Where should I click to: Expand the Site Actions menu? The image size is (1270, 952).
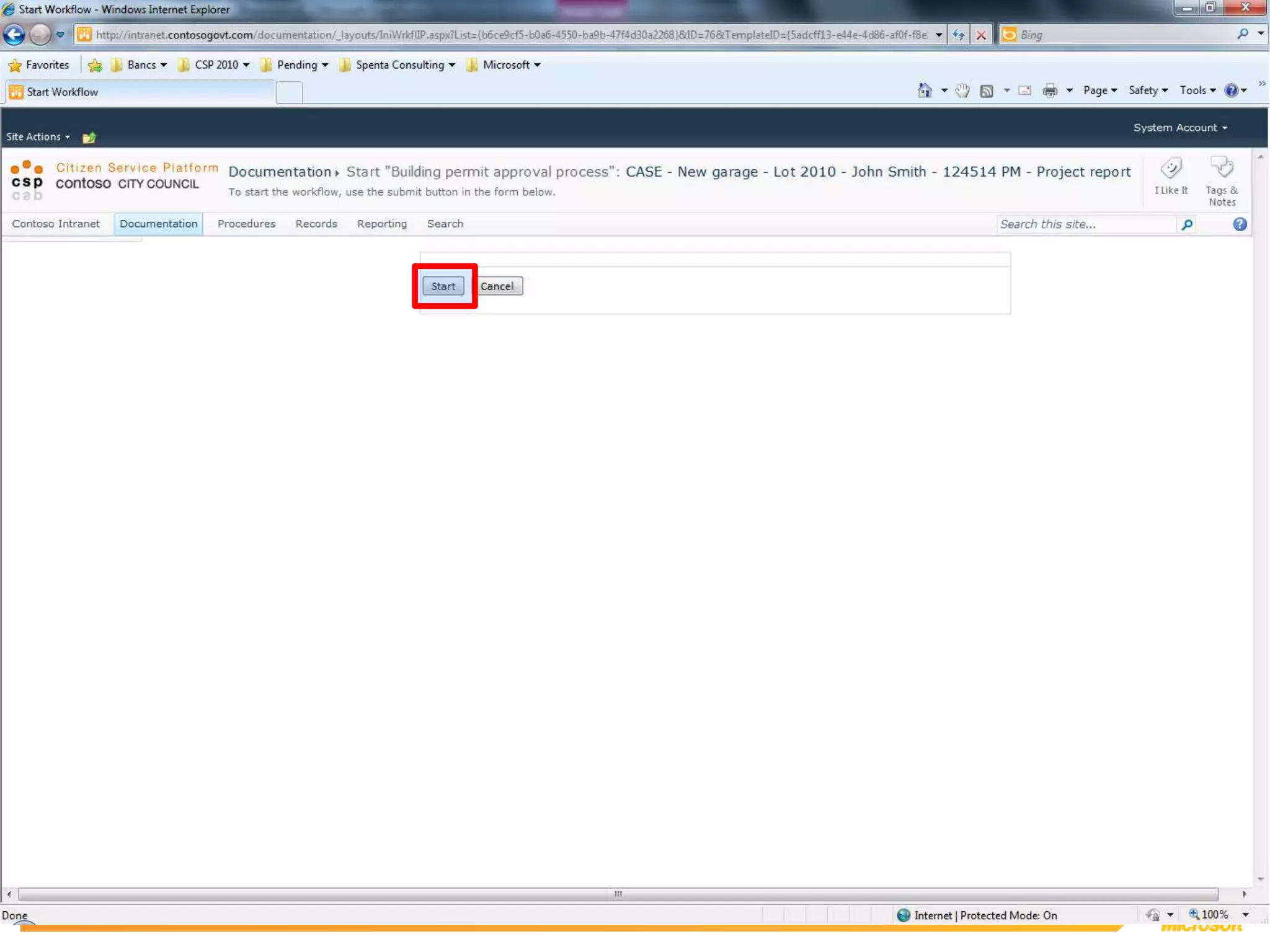click(x=38, y=137)
